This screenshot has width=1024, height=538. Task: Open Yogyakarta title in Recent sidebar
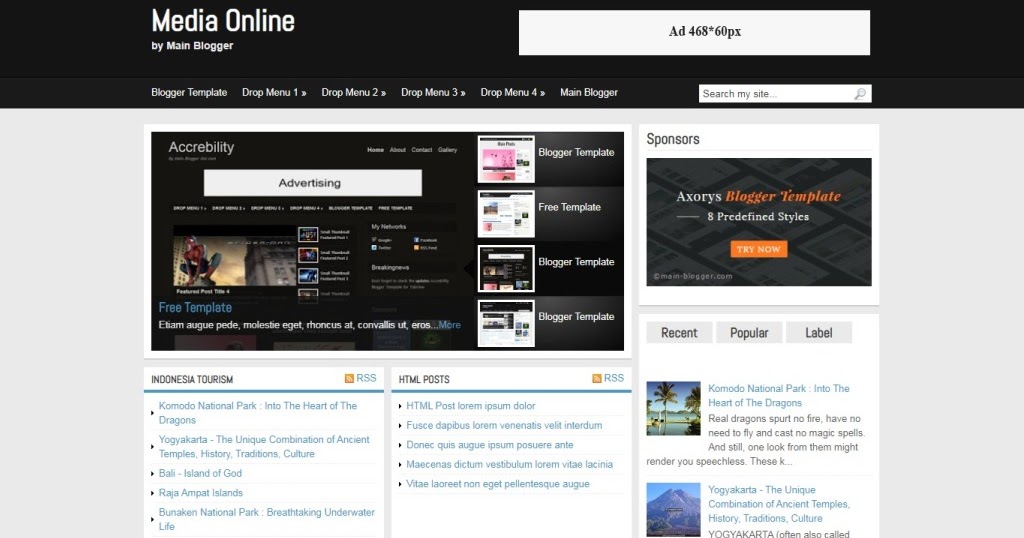tap(778, 504)
